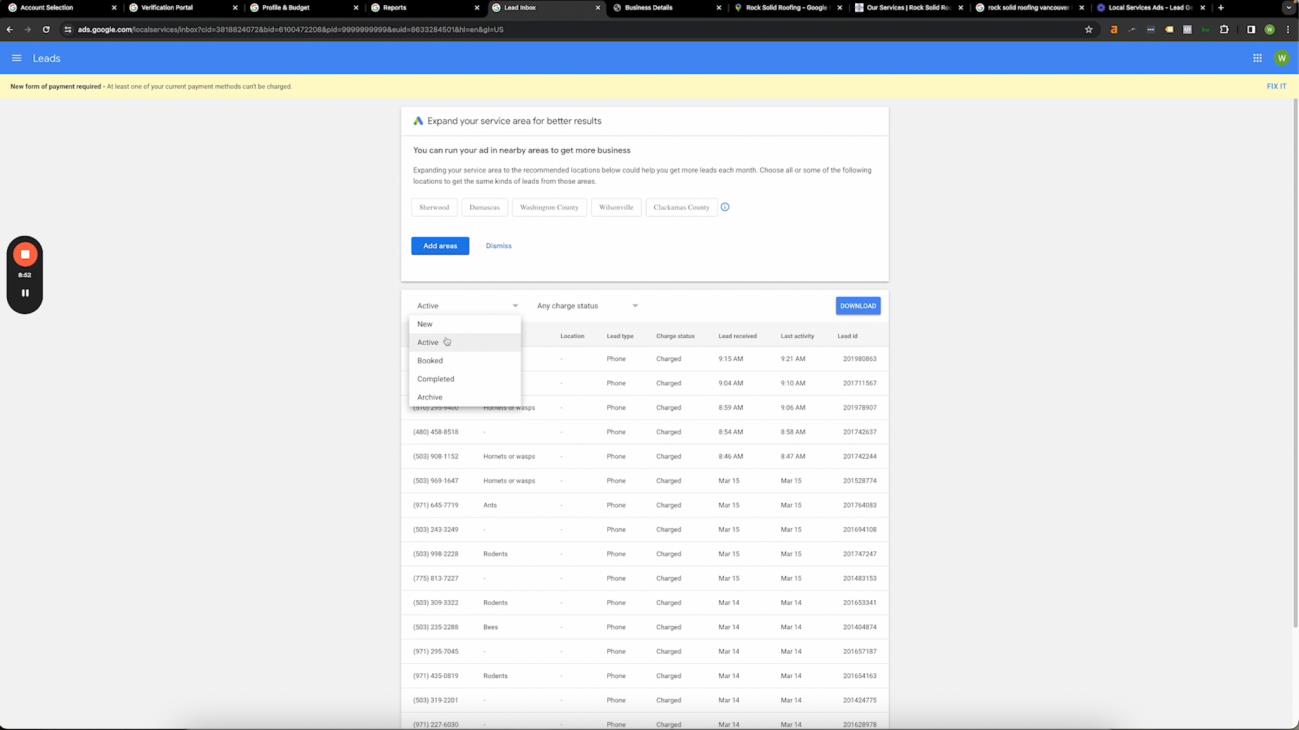
Task: Open the hamburger navigation menu beside Leads
Action: pyautogui.click(x=17, y=58)
